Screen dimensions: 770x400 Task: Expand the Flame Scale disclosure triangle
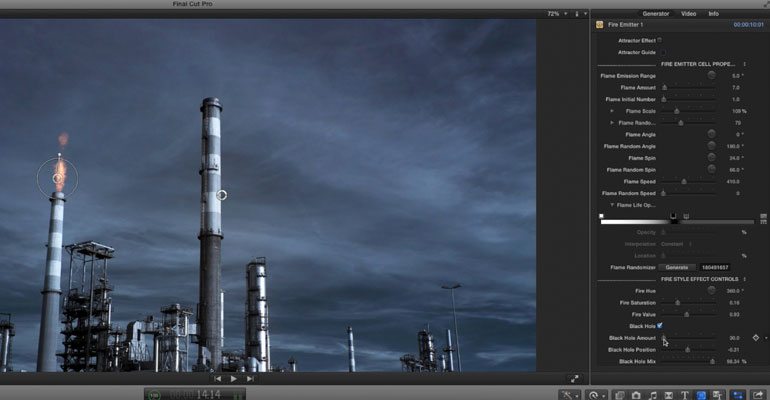[x=612, y=111]
